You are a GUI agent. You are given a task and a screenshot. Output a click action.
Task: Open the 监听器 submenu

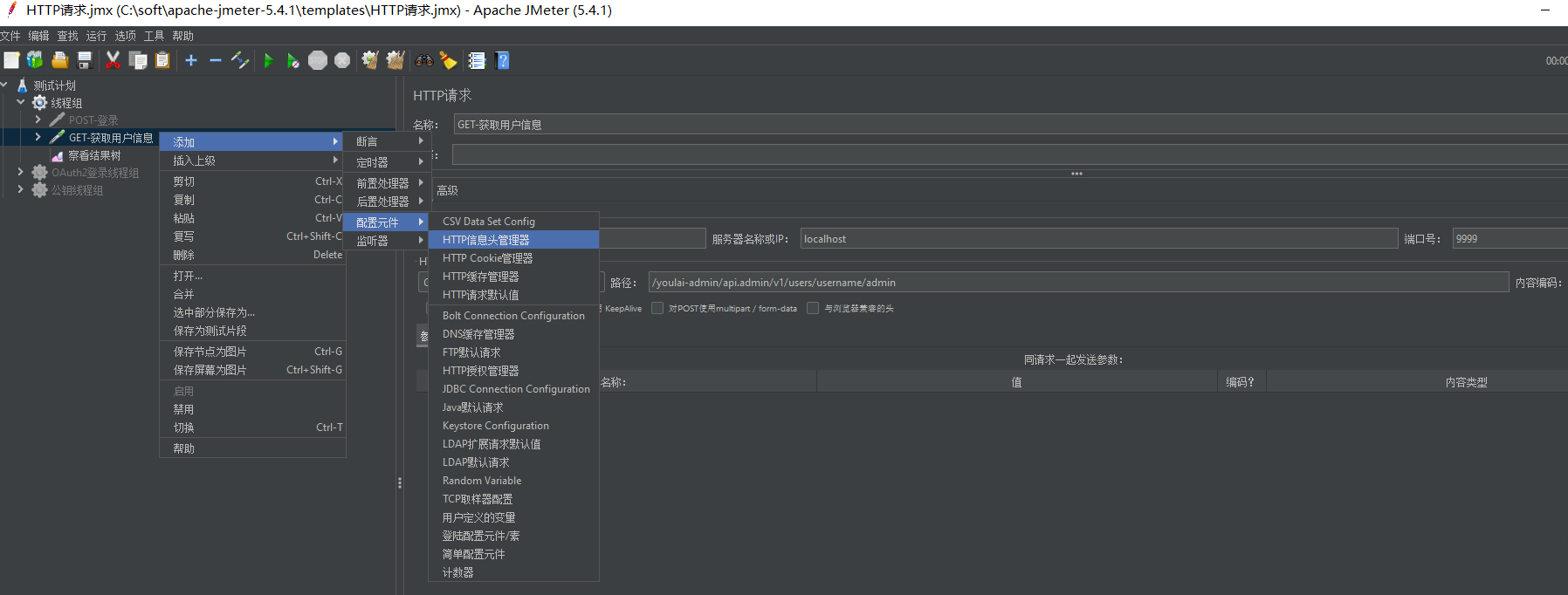pos(385,241)
